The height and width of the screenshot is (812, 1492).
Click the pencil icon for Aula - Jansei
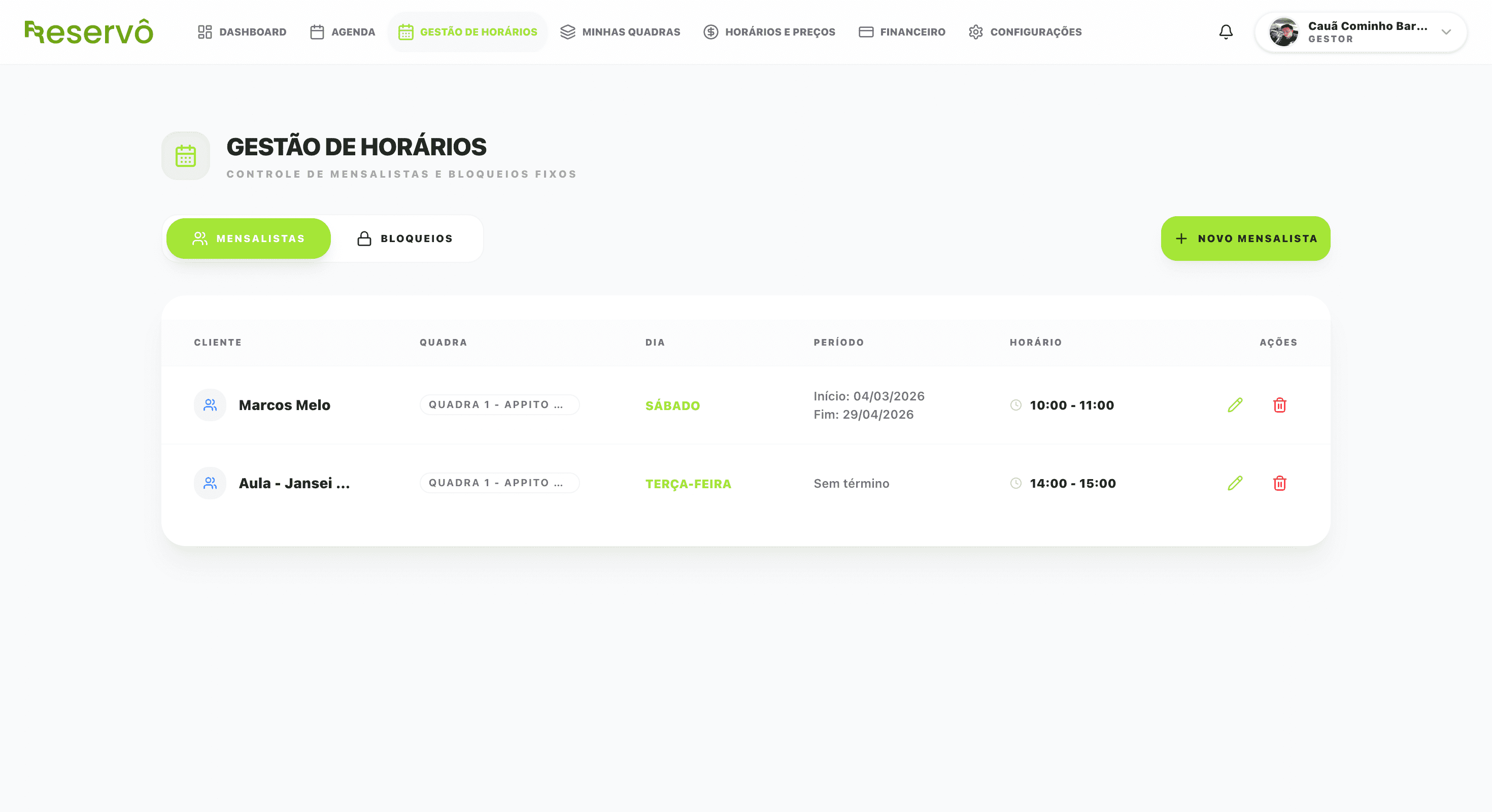pos(1235,483)
